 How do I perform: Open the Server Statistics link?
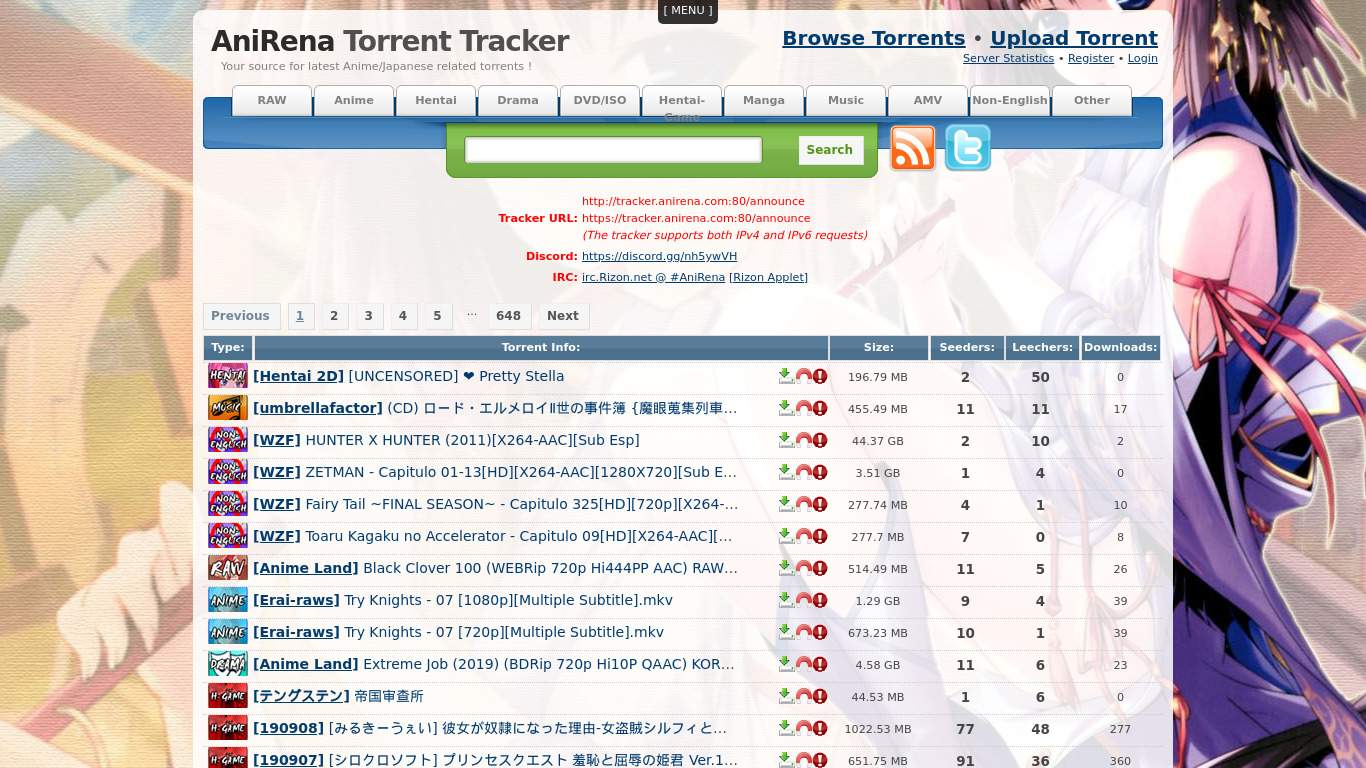coord(1008,59)
